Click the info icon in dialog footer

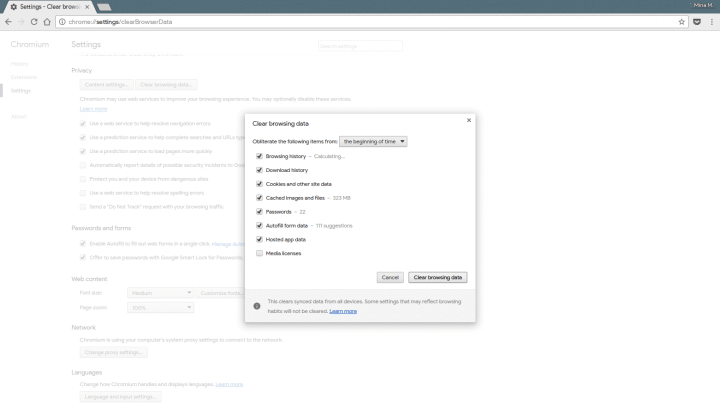click(257, 306)
